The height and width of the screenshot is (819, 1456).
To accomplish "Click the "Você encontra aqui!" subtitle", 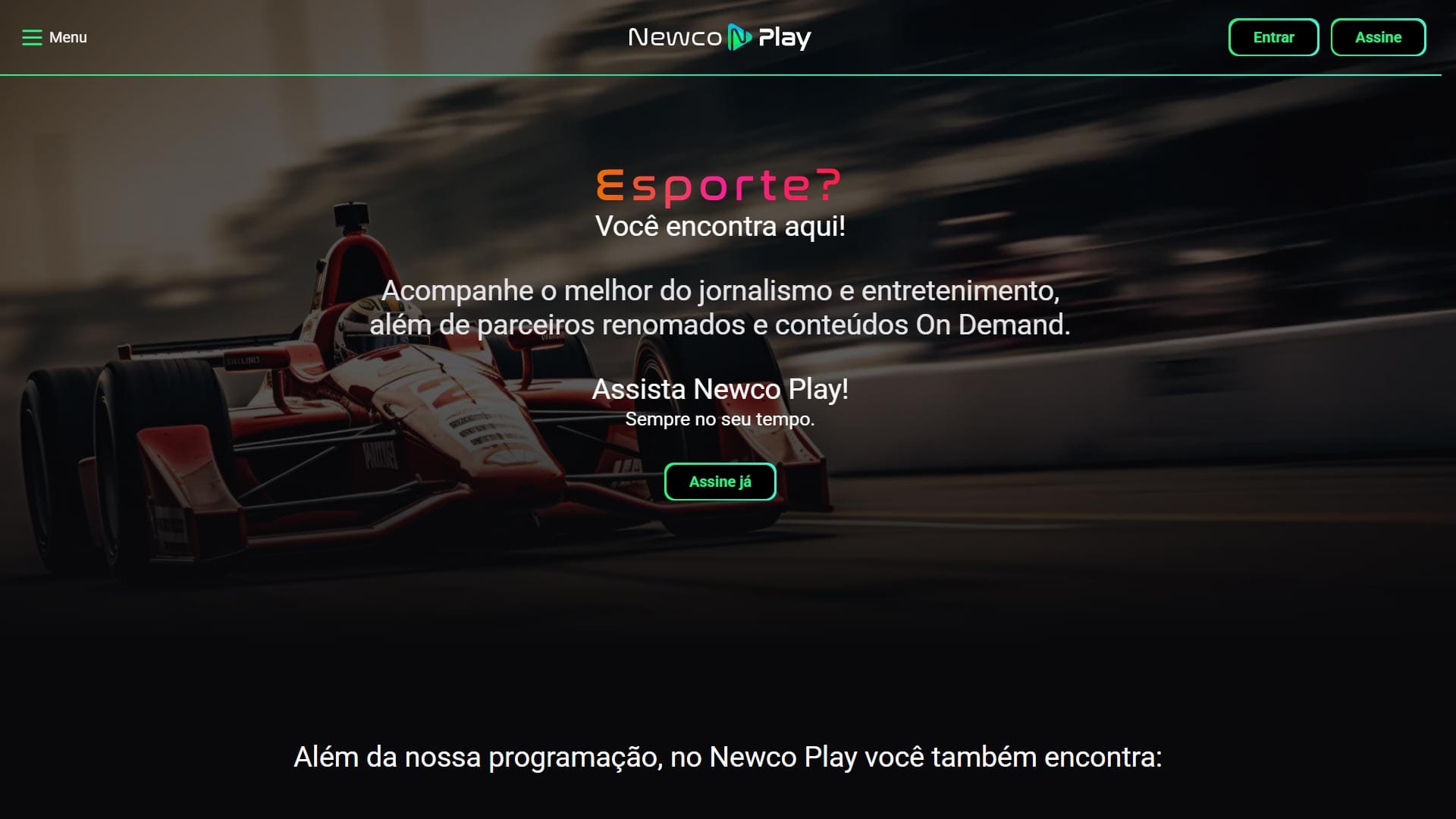I will (x=720, y=226).
